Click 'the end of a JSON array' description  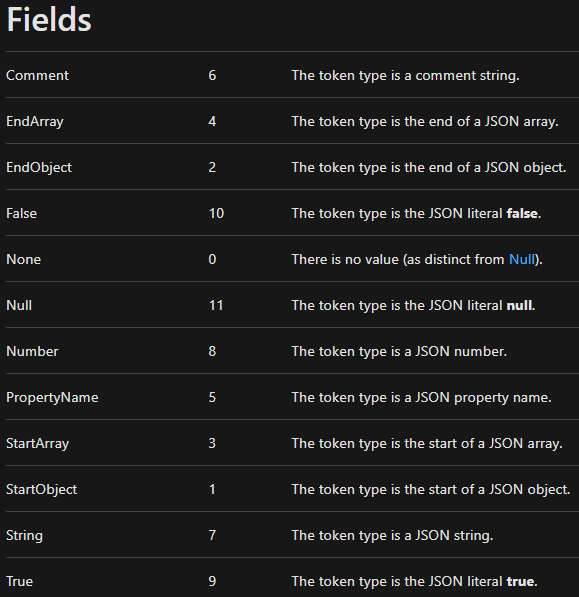click(x=425, y=122)
